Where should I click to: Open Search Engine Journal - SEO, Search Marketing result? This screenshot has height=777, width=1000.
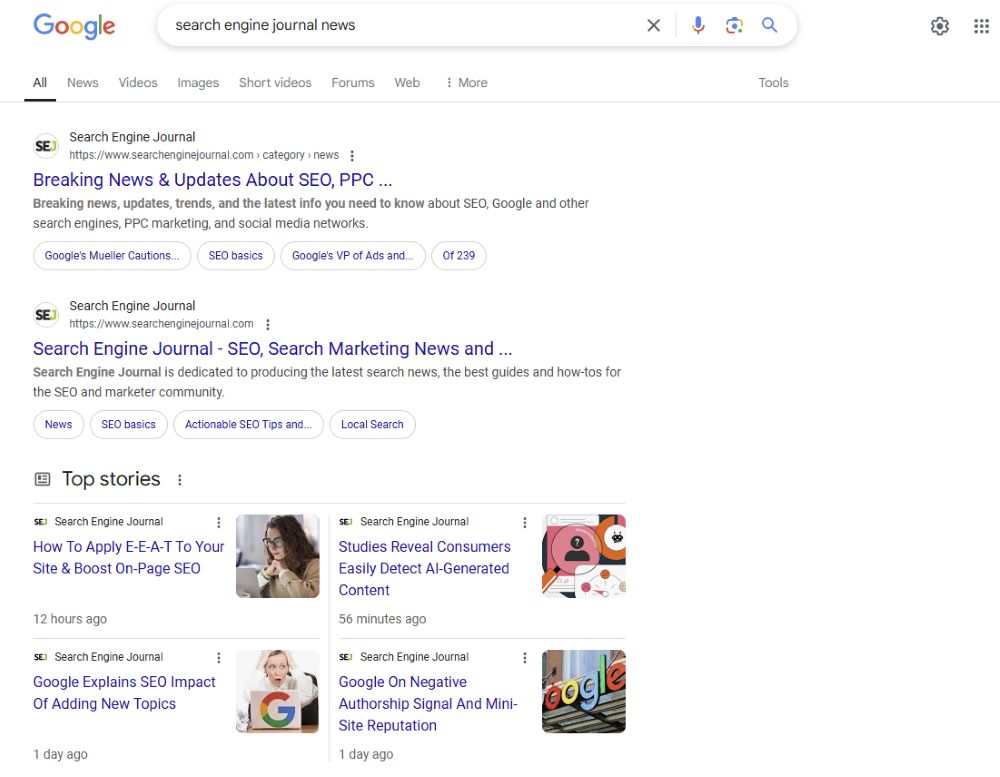(272, 349)
